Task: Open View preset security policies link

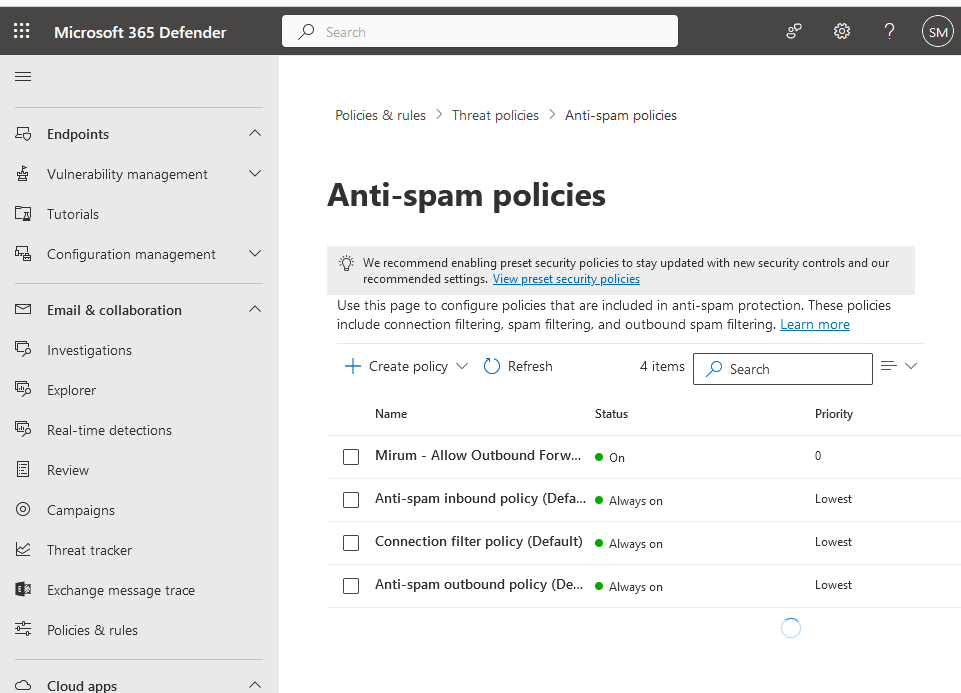Action: (x=566, y=279)
